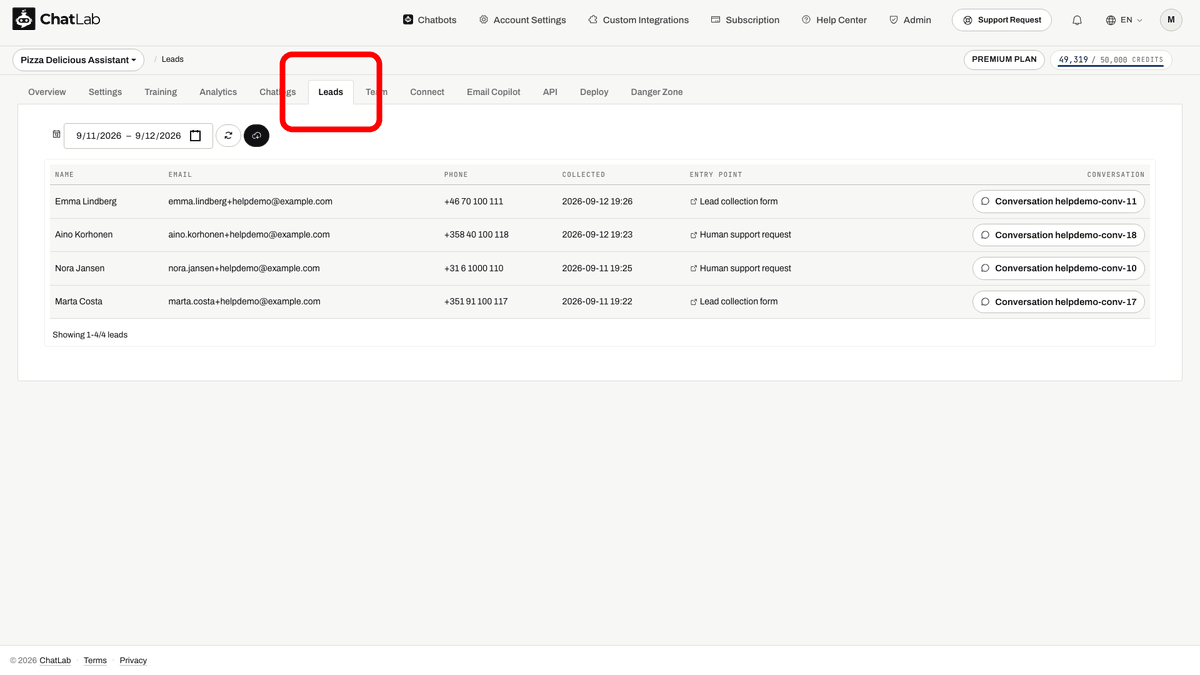Expand the Pizza Delicious Assistant chatbot selector

78,60
